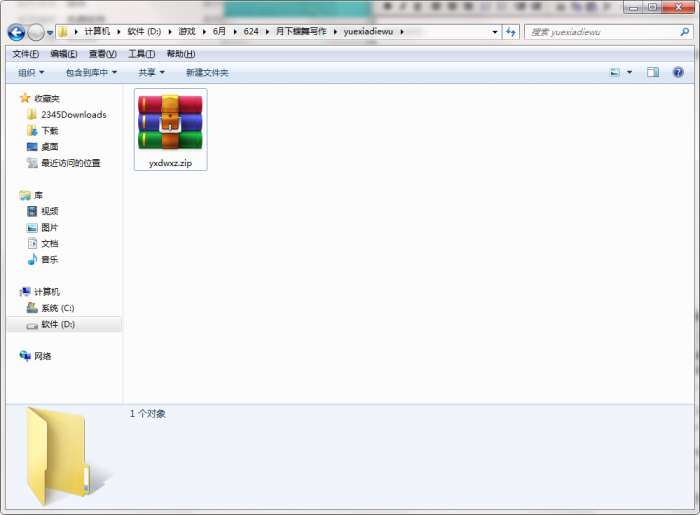Open 最近访问的位置 in sidebar

pyautogui.click(x=71, y=163)
